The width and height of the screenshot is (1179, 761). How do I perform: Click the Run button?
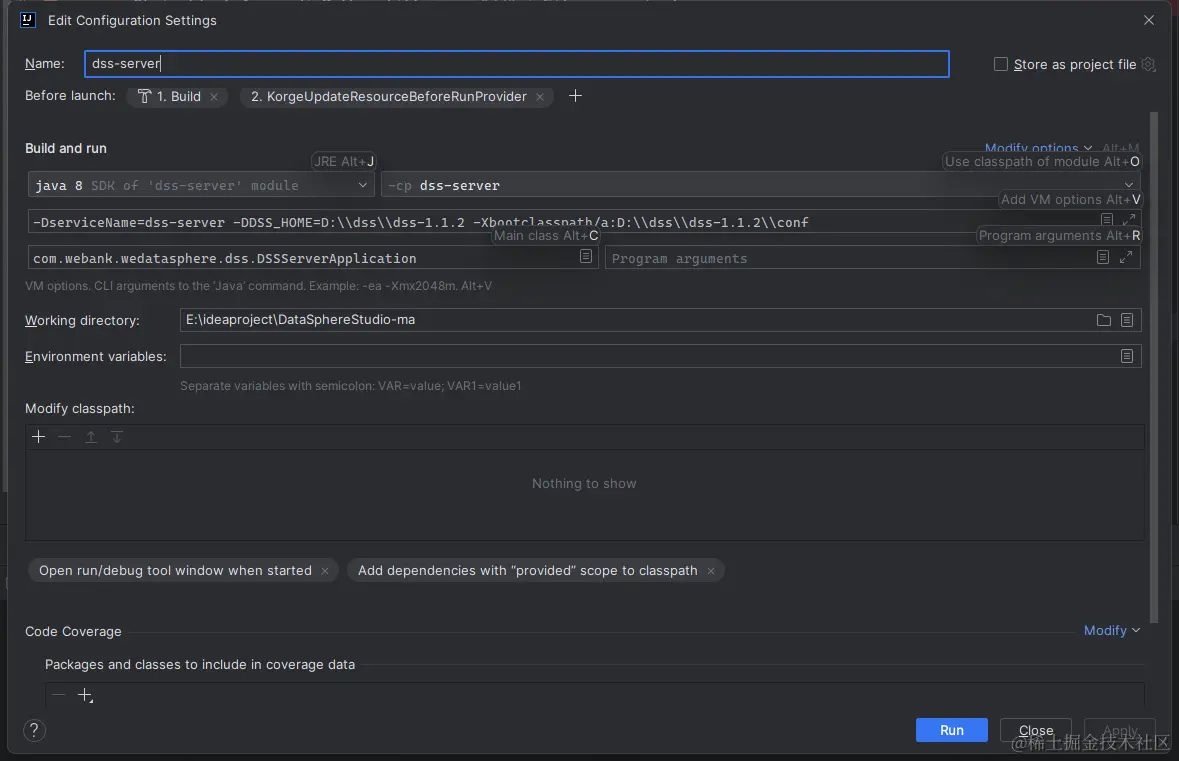(x=951, y=730)
